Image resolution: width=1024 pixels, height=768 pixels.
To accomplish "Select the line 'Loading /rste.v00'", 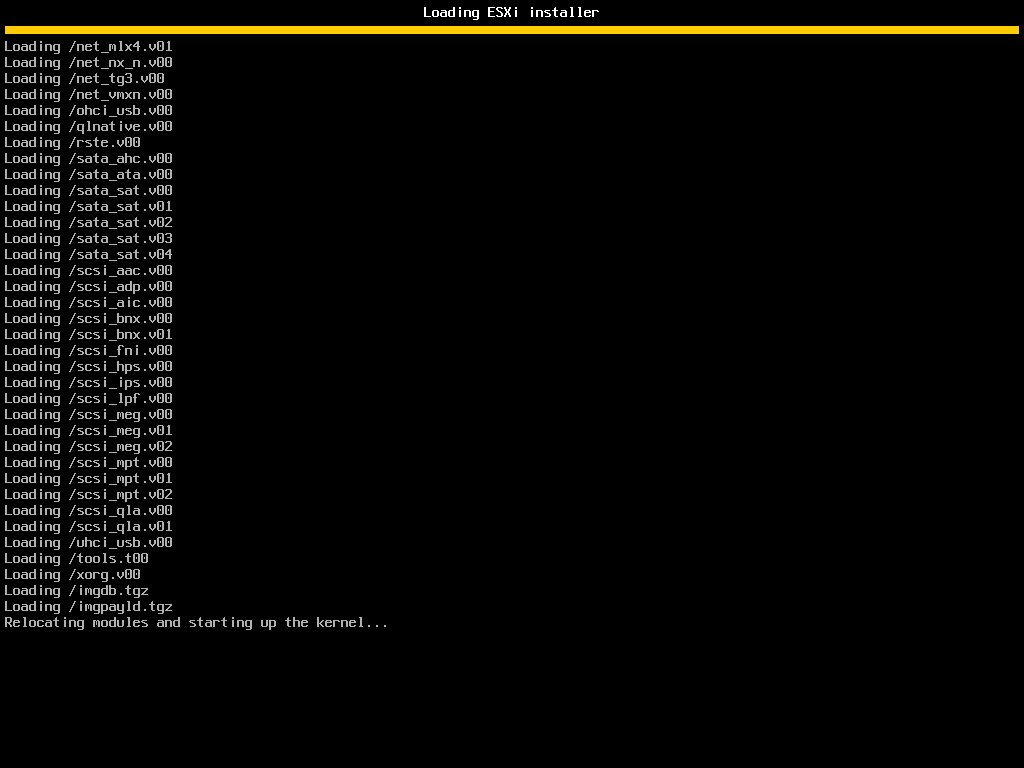I will [x=72, y=142].
